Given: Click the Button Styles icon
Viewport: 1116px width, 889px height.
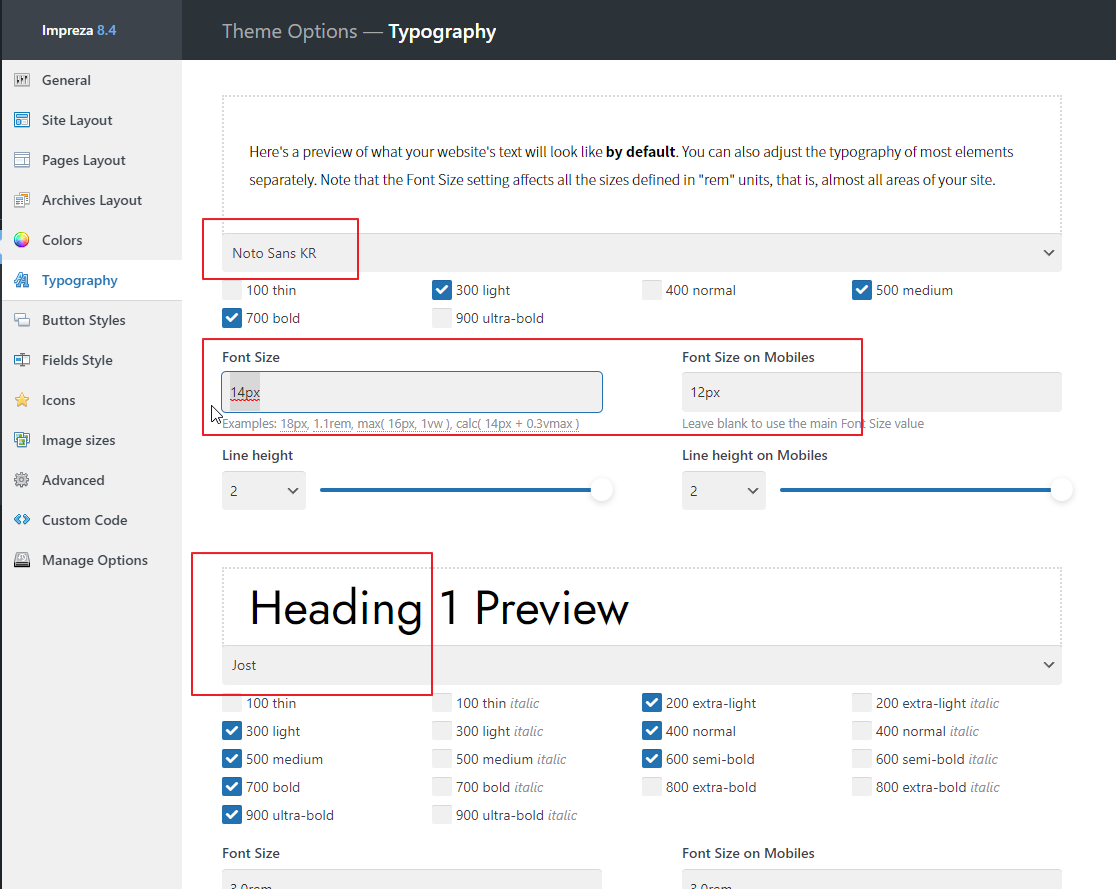Looking at the screenshot, I should click(x=22, y=320).
